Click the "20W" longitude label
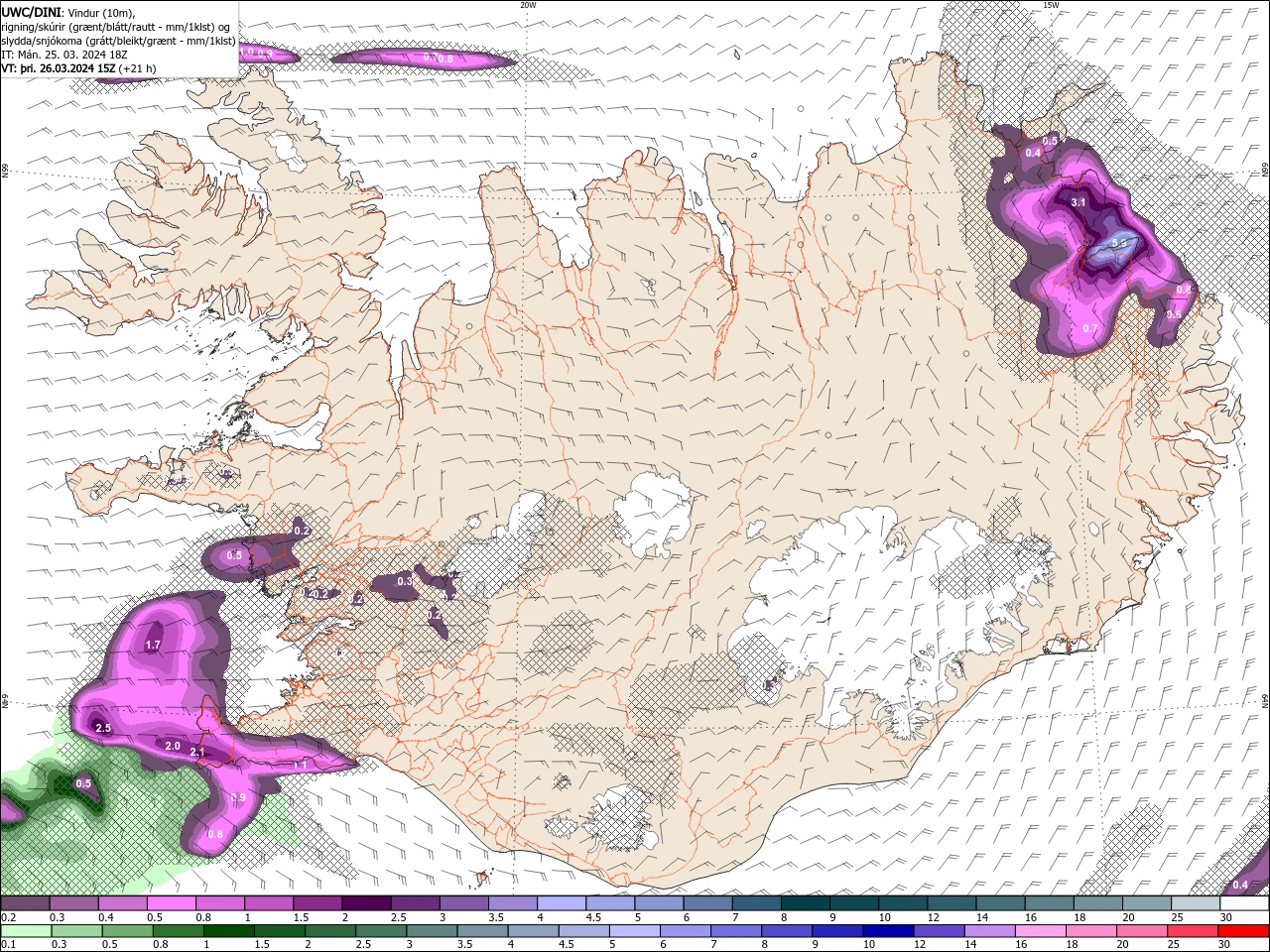Viewport: 1270px width, 952px height. coord(528,5)
